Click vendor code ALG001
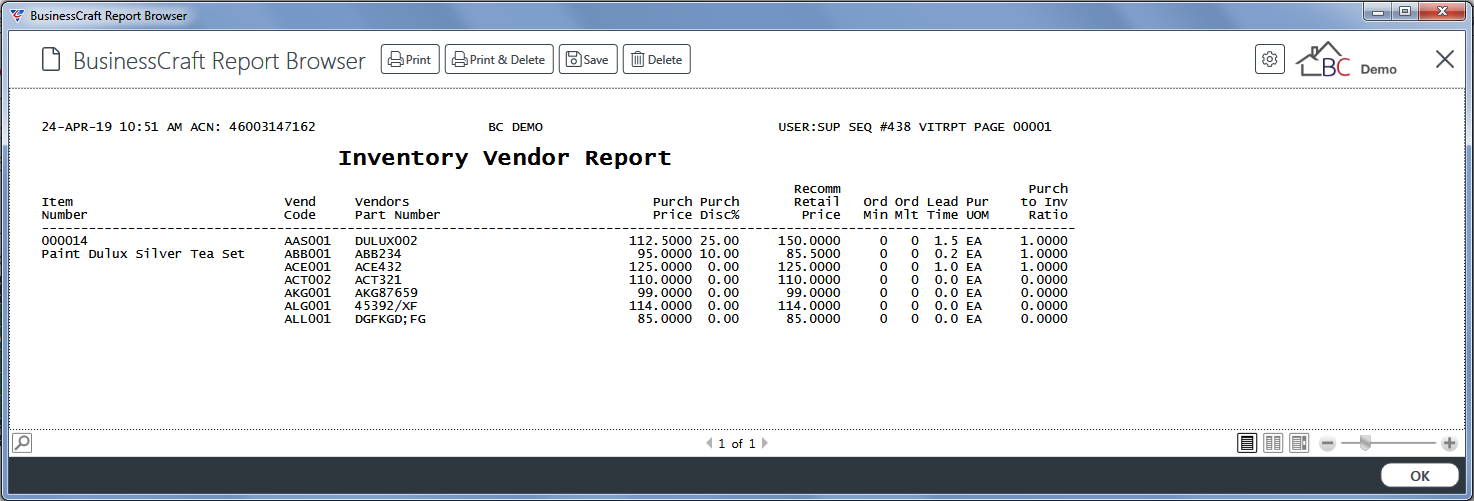Screen dimensions: 1474x501 point(307,306)
